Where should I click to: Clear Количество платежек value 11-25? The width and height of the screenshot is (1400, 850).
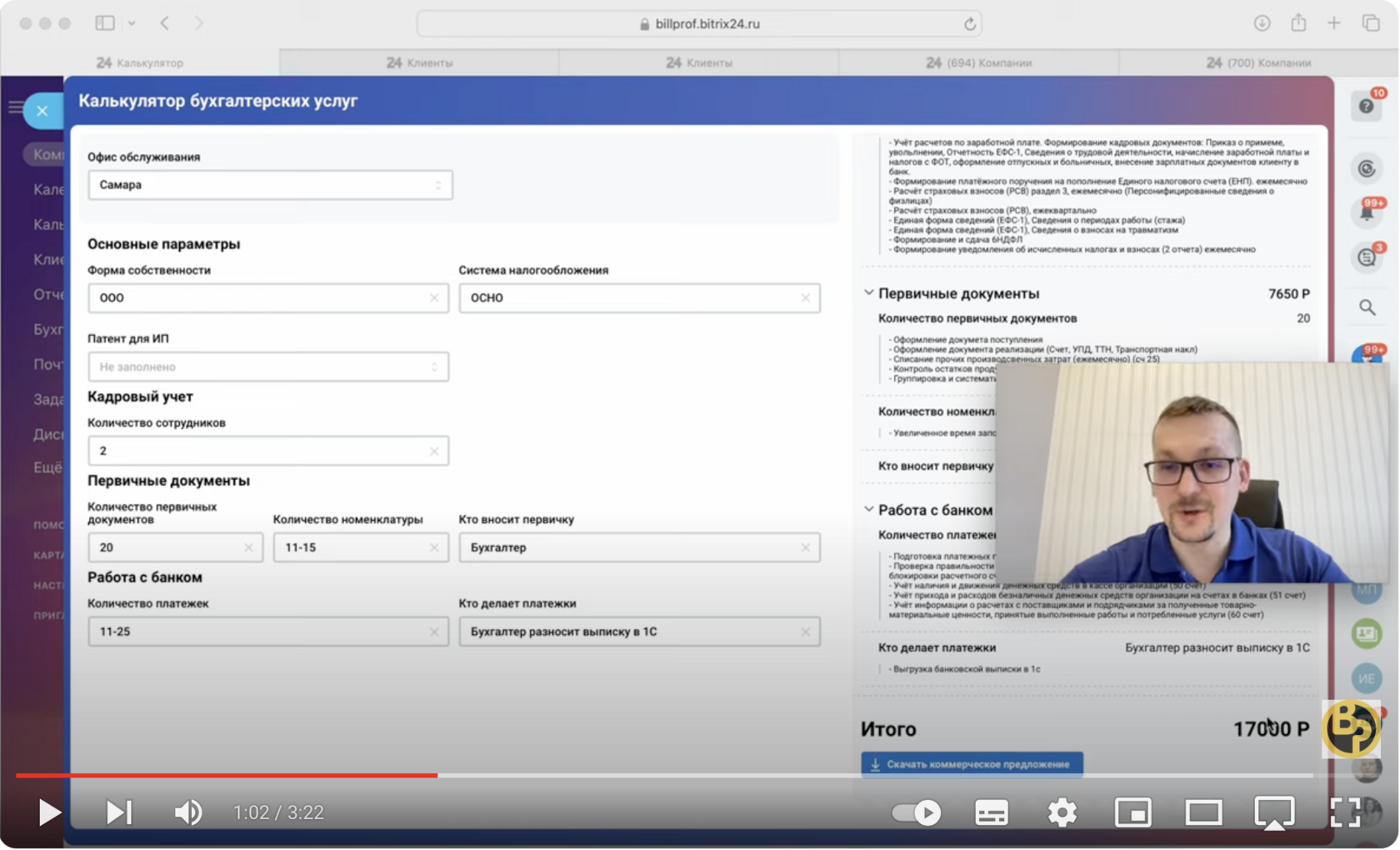pyautogui.click(x=434, y=632)
